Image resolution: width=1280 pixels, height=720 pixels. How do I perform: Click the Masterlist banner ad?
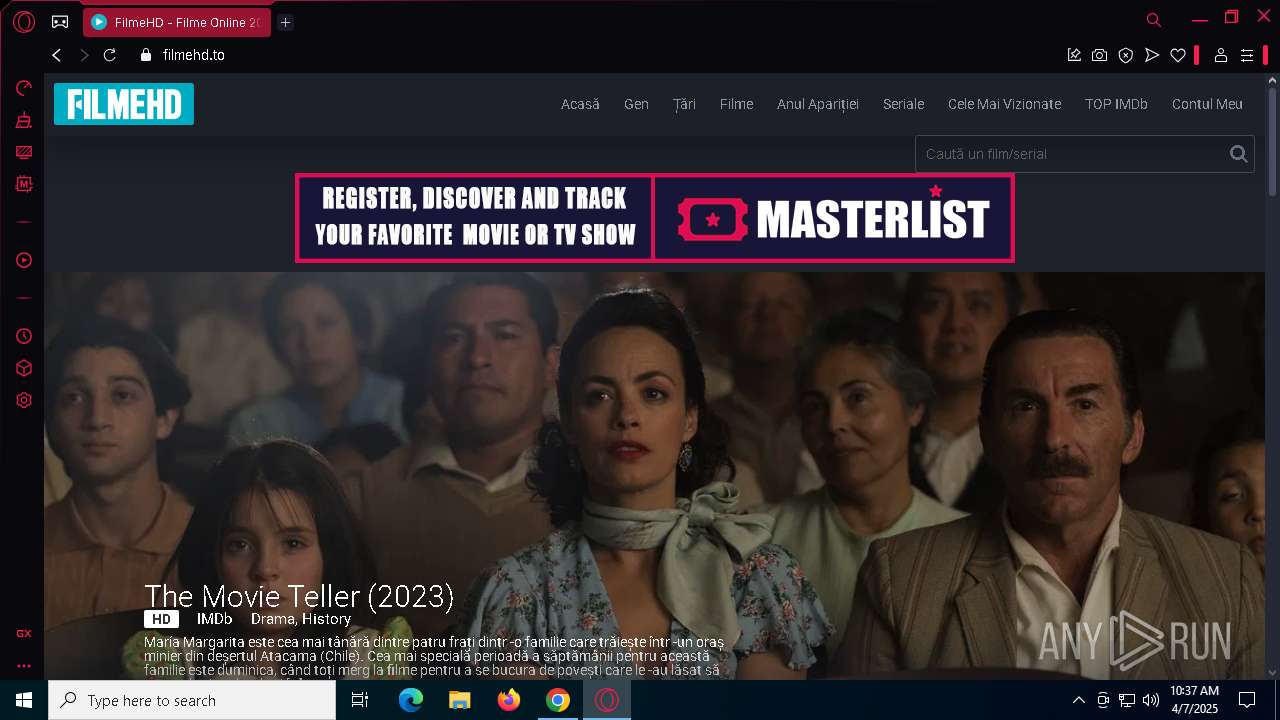pos(655,218)
